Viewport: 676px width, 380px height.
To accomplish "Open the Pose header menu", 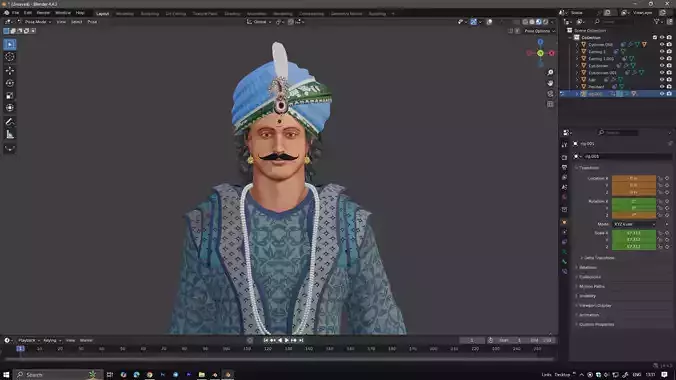I will click(x=92, y=22).
